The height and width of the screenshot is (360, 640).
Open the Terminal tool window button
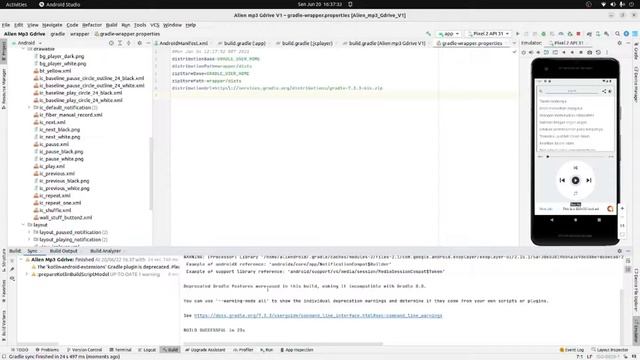(x=120, y=350)
